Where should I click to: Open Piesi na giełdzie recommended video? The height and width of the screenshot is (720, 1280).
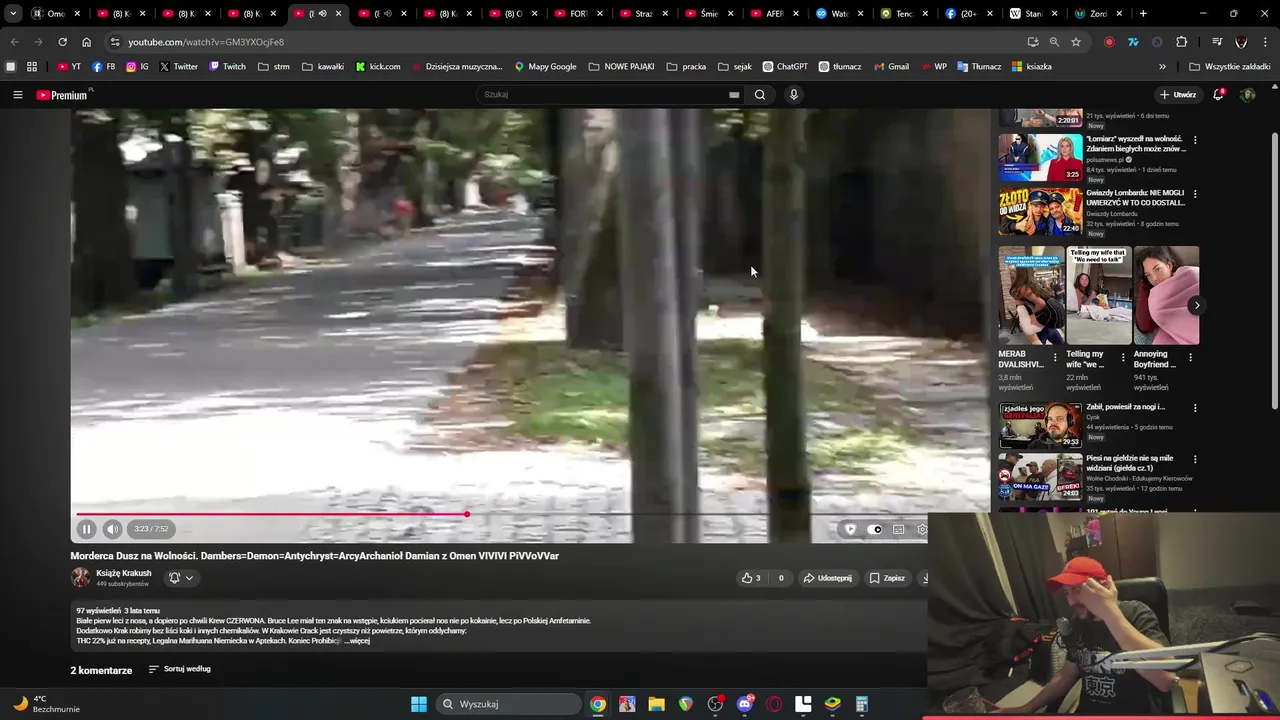[x=1040, y=477]
